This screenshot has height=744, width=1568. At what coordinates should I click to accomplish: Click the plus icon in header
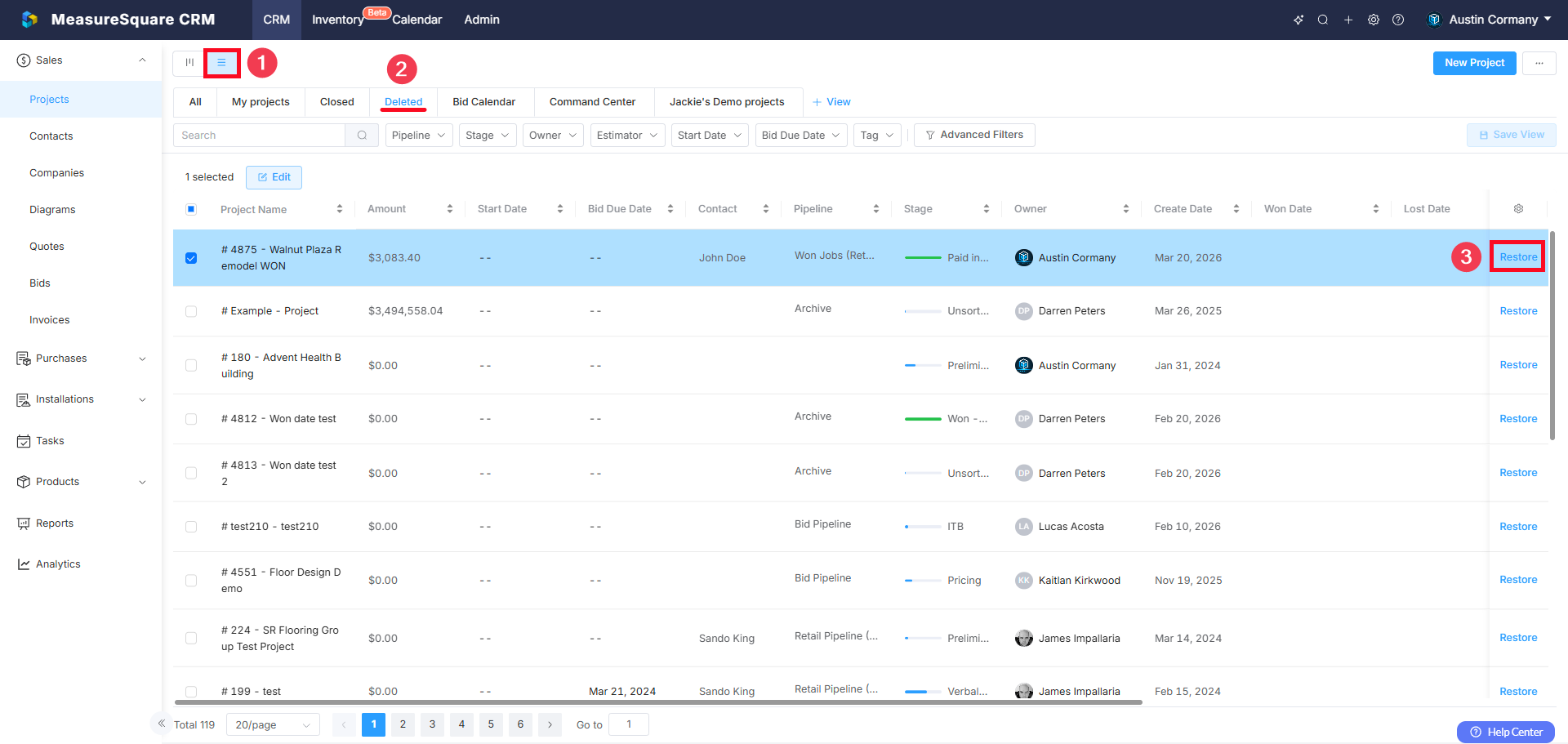tap(1348, 20)
